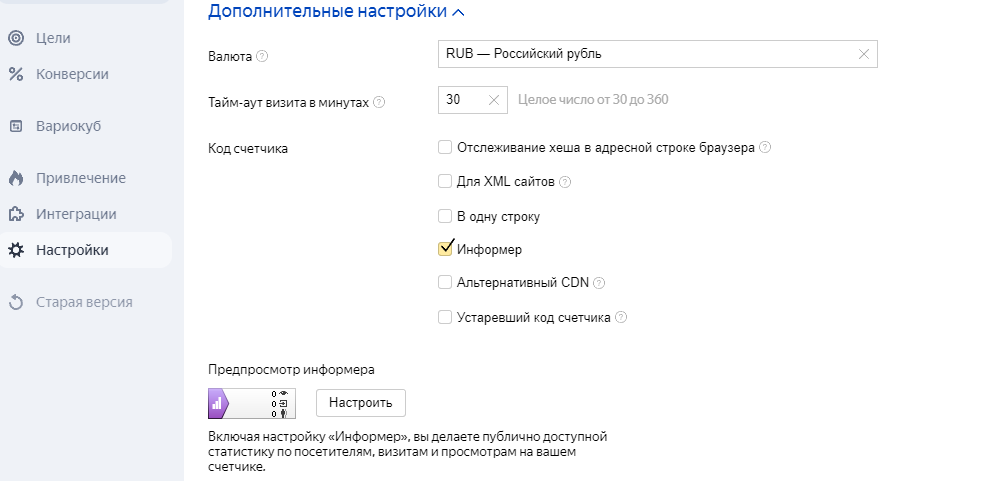Click the Variocube sidebar icon

15,127
